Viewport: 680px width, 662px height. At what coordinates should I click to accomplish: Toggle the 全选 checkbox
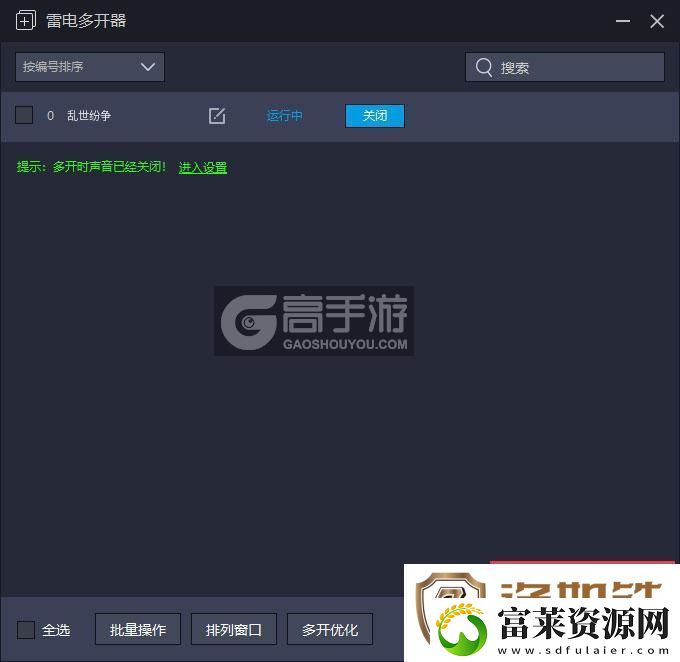(26, 629)
